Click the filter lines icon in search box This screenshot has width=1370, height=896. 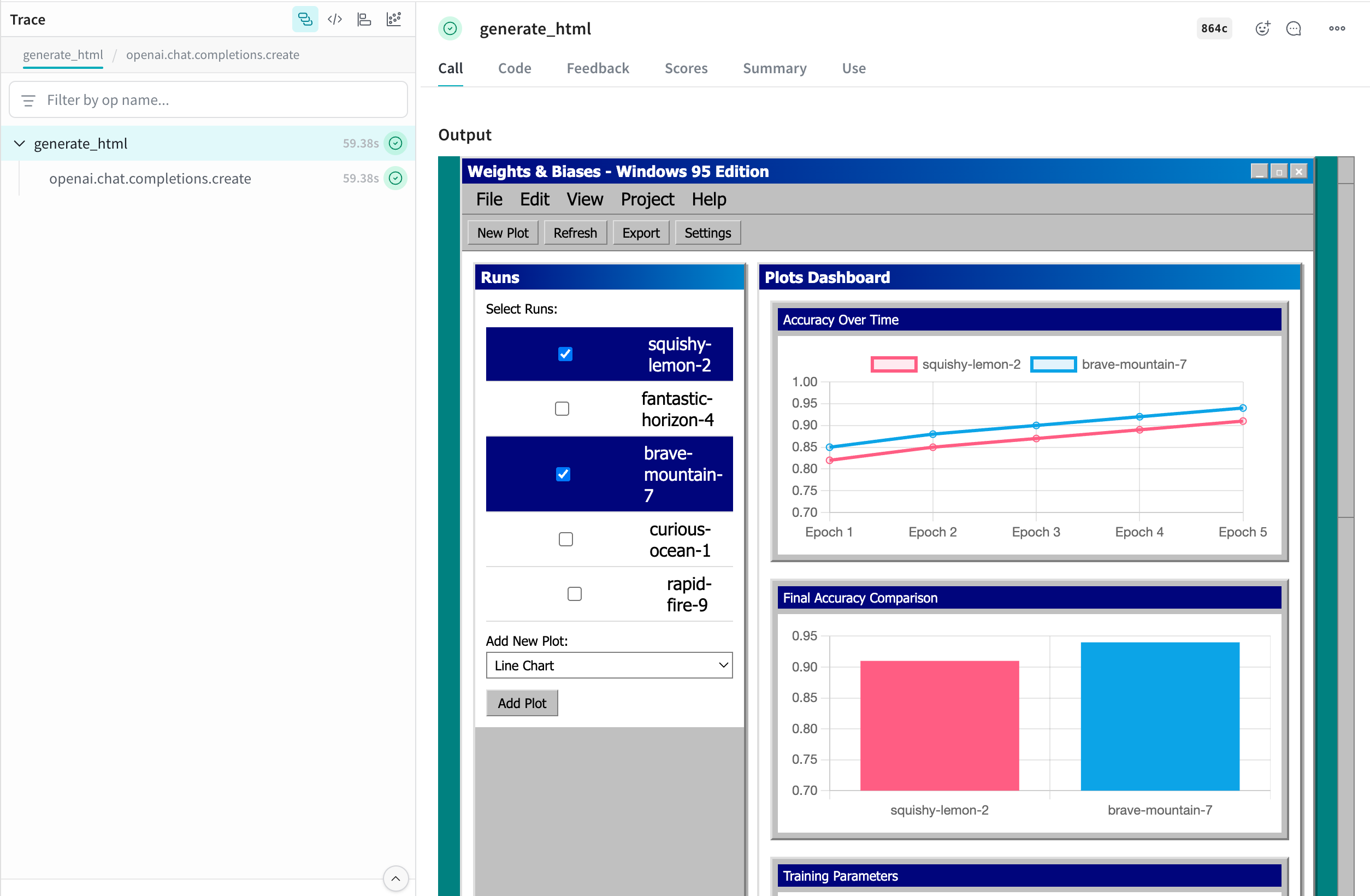tap(28, 100)
